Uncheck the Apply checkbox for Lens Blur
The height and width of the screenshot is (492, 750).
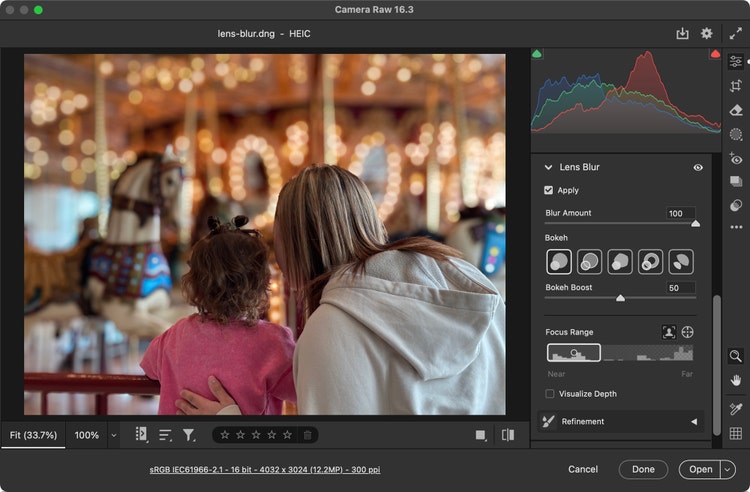tap(548, 190)
